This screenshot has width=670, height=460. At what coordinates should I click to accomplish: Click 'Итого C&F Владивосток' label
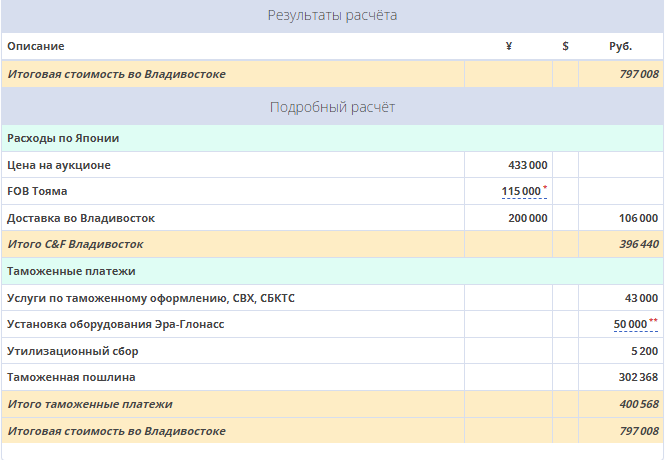point(76,244)
